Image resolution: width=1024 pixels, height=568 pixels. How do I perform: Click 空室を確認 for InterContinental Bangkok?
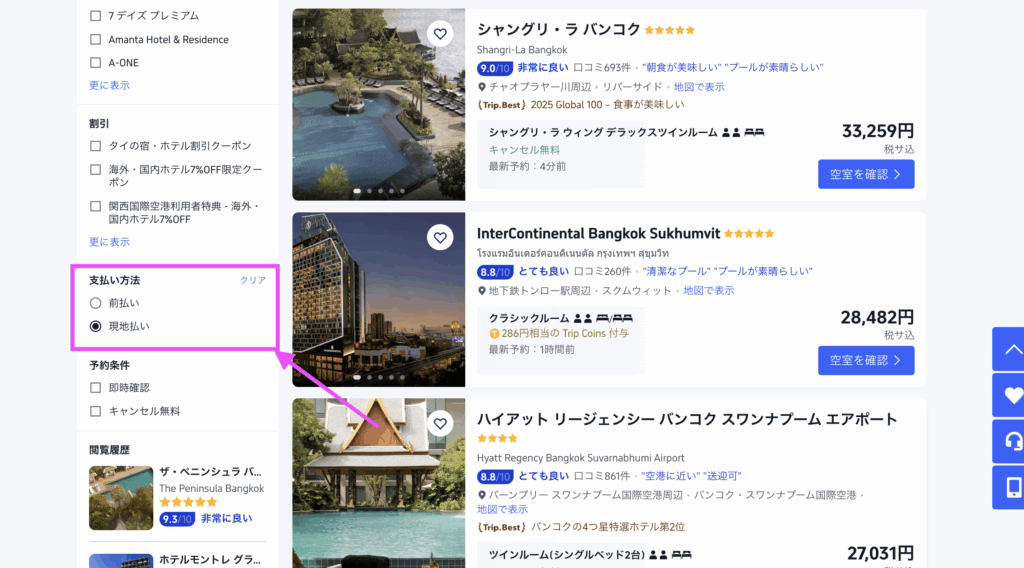865,360
